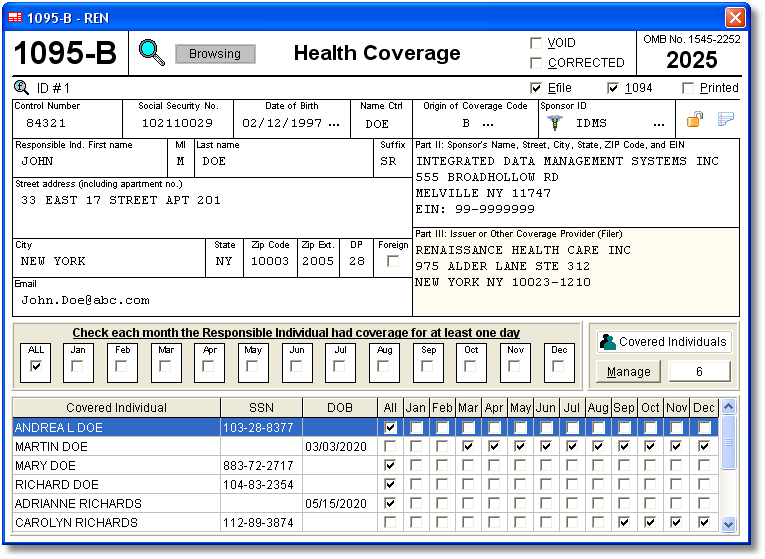Toggle All checkbox for MARY DOE
The height and width of the screenshot is (559, 765).
390,465
